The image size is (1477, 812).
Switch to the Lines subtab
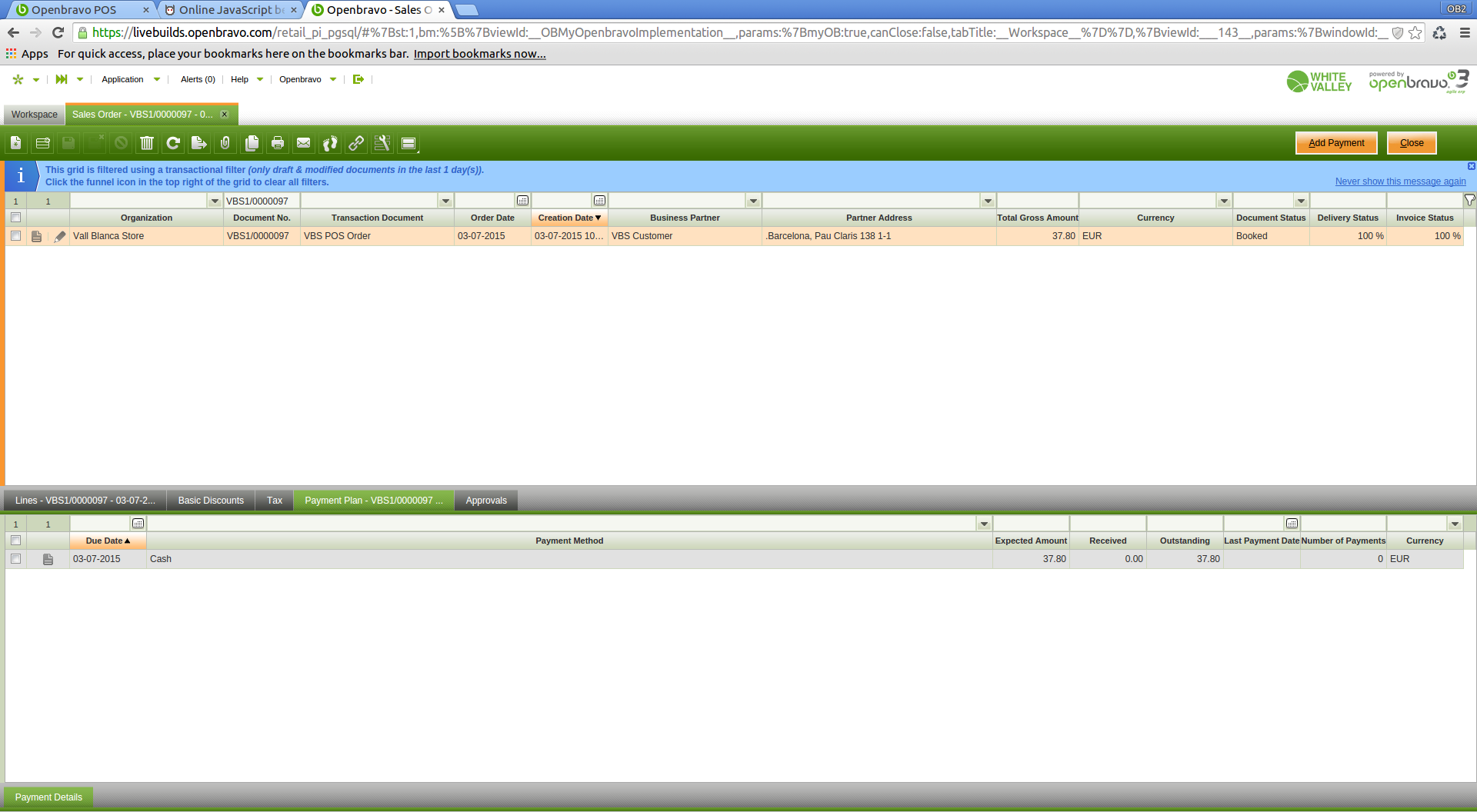coord(85,501)
